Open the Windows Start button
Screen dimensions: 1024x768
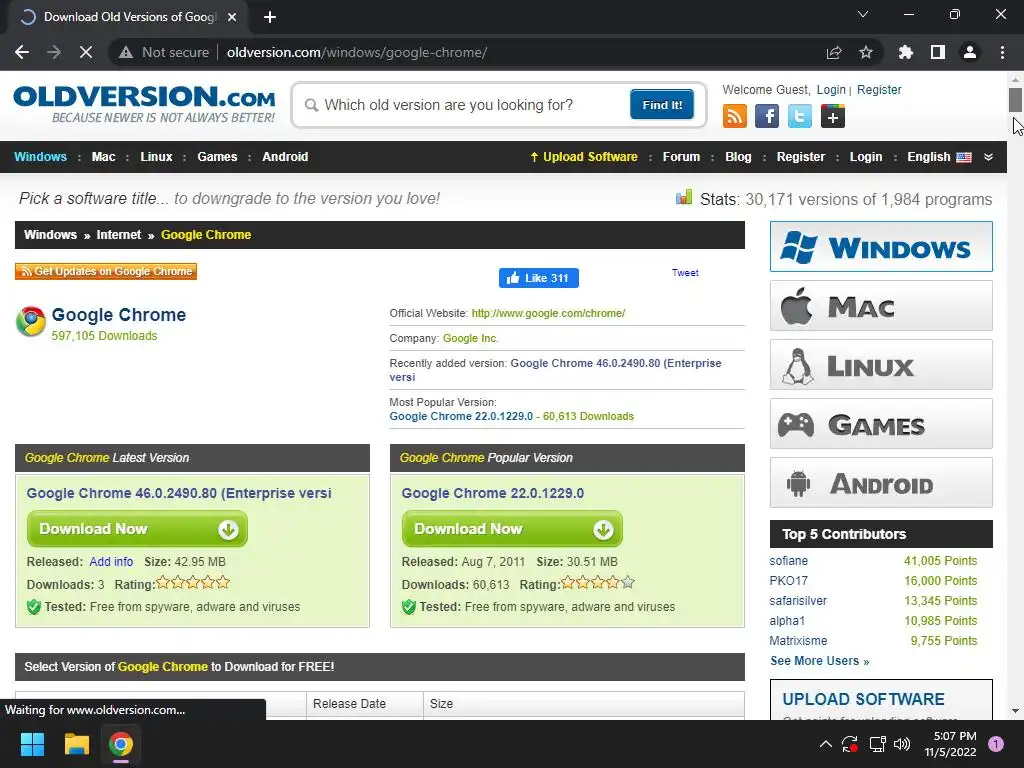[x=32, y=744]
